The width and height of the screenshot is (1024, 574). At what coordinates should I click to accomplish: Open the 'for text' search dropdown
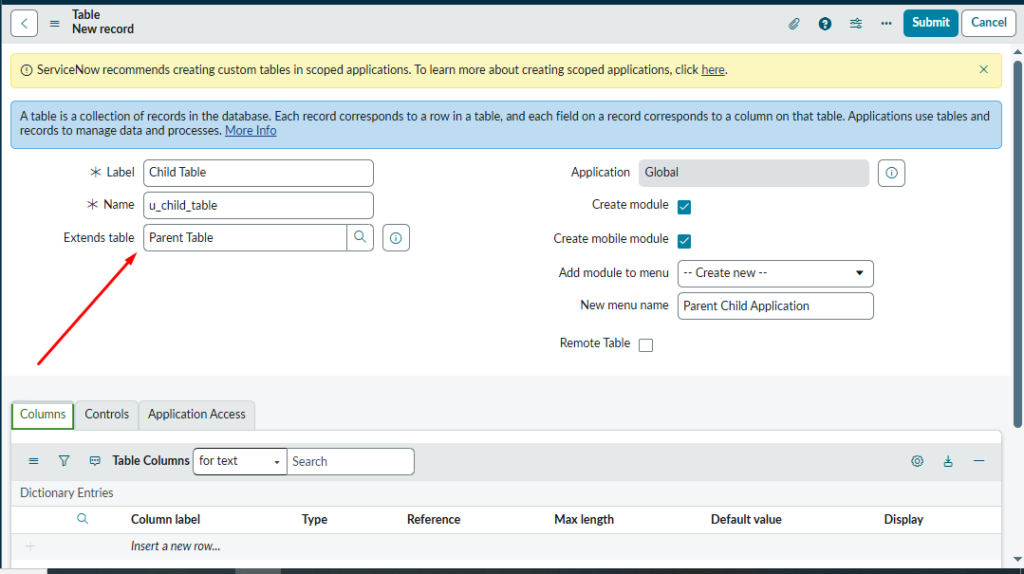point(240,461)
